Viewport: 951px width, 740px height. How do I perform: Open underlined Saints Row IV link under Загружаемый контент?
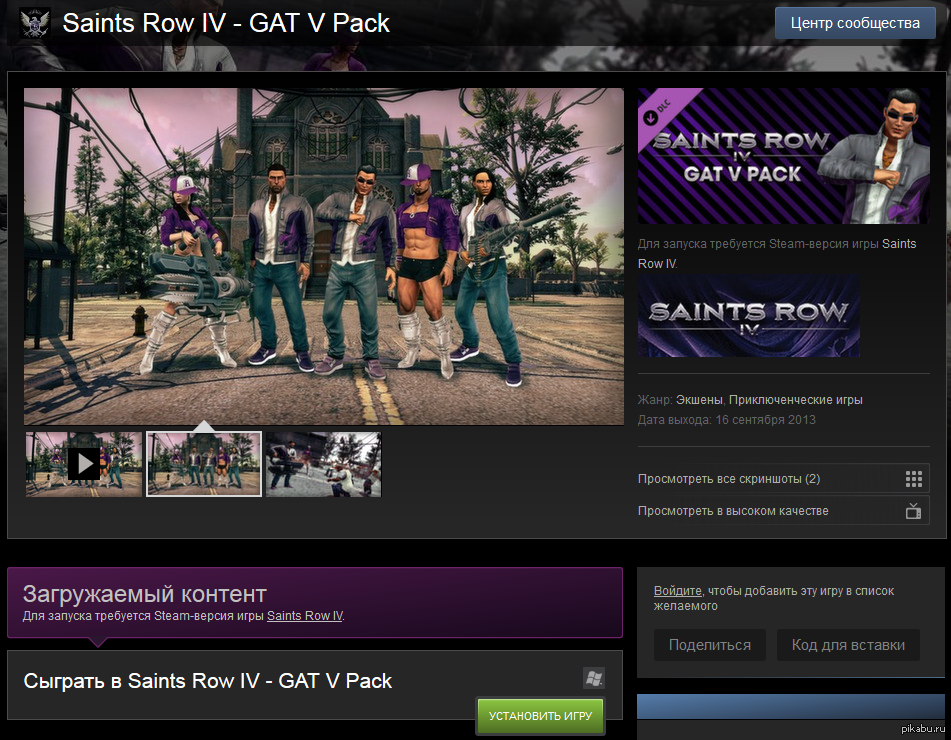304,616
